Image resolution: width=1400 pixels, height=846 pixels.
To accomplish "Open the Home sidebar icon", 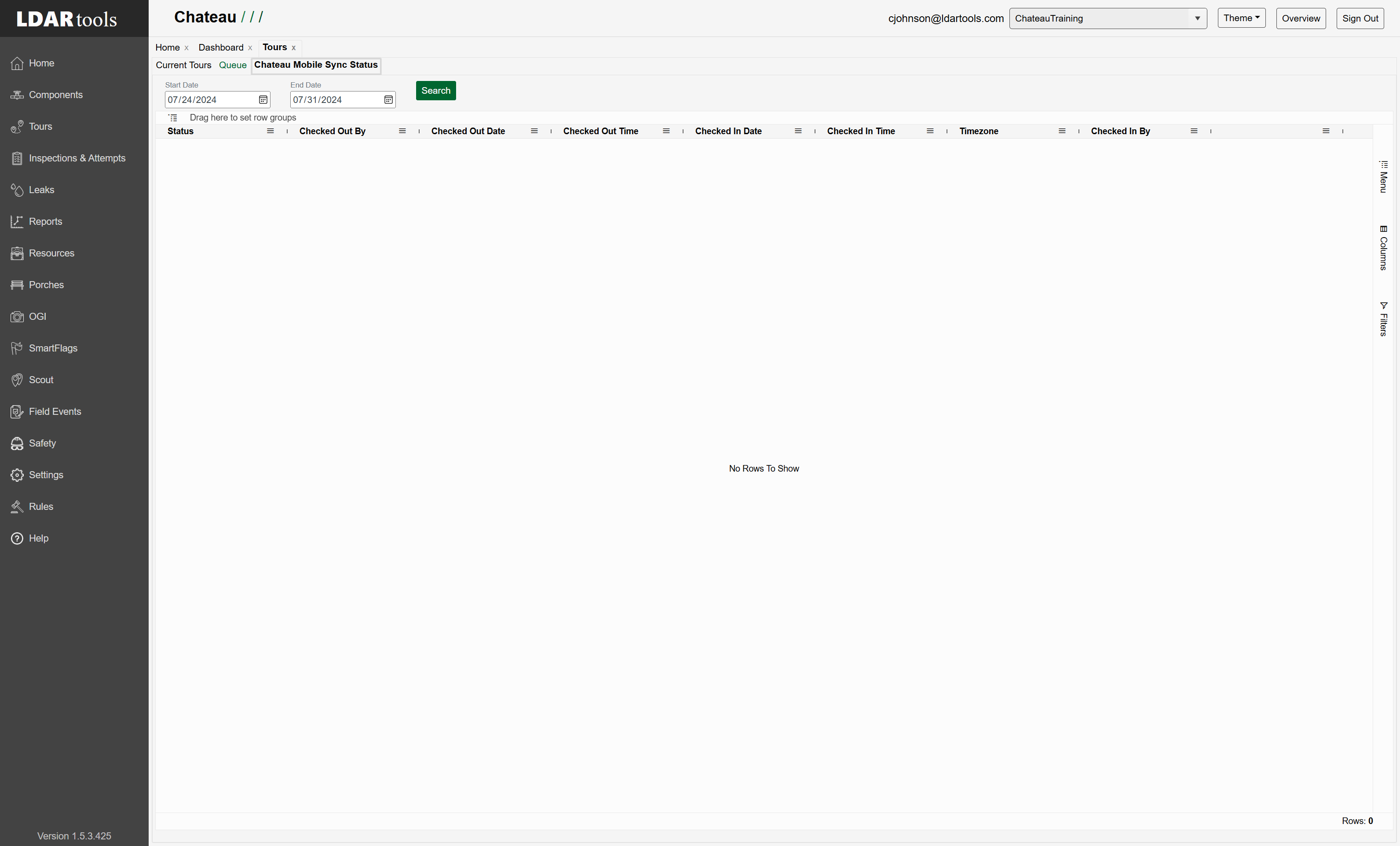I will (x=17, y=63).
